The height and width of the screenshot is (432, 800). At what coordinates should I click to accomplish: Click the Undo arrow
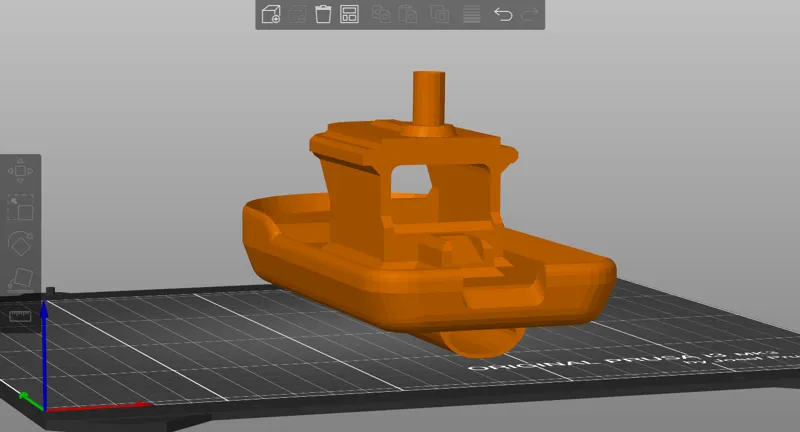503,14
